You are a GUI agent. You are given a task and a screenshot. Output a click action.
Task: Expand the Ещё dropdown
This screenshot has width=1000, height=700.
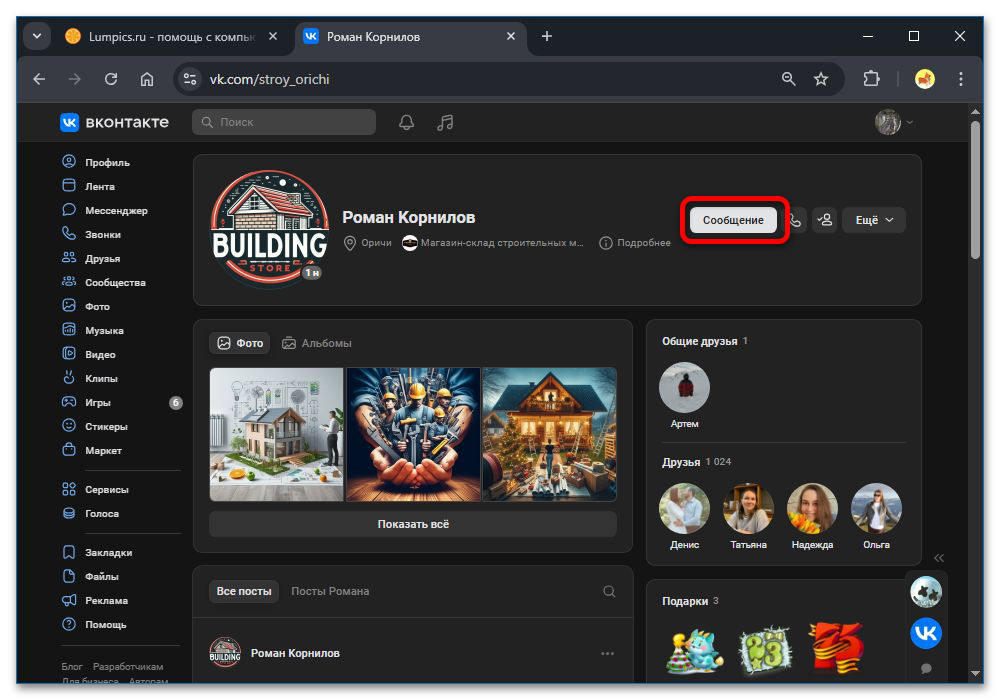point(874,220)
